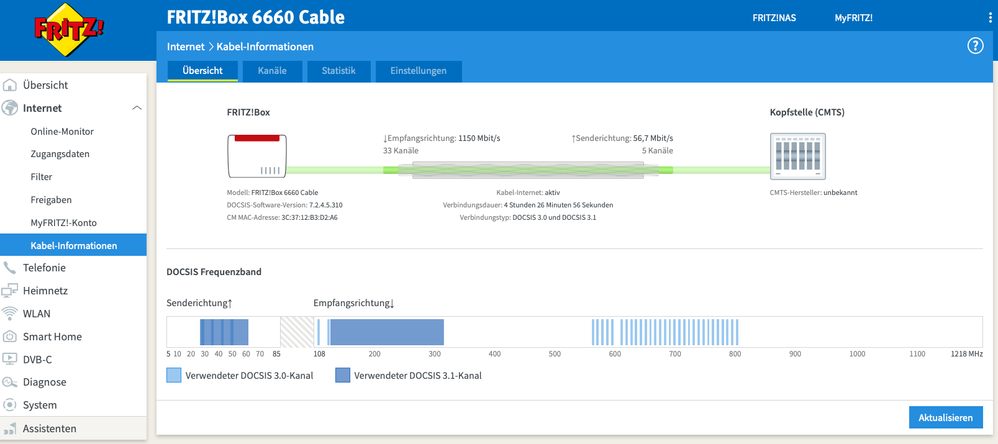Click the DOCSIS-Software-Version text

pyautogui.click(x=285, y=205)
